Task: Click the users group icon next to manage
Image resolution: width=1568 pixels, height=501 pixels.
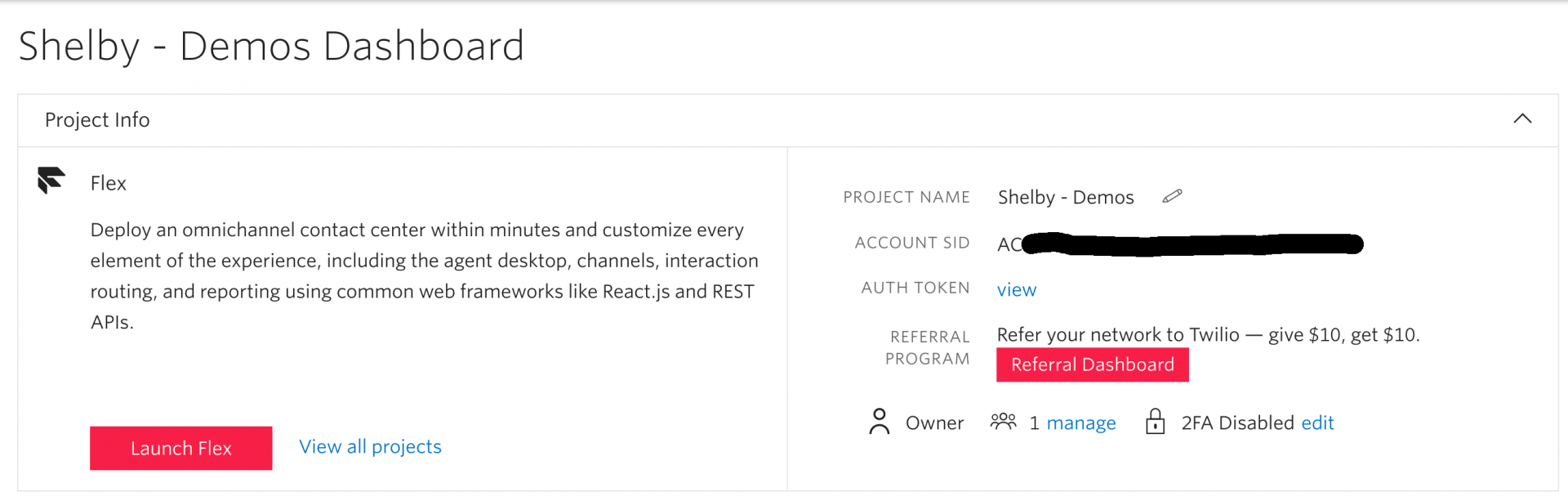Action: [1003, 422]
